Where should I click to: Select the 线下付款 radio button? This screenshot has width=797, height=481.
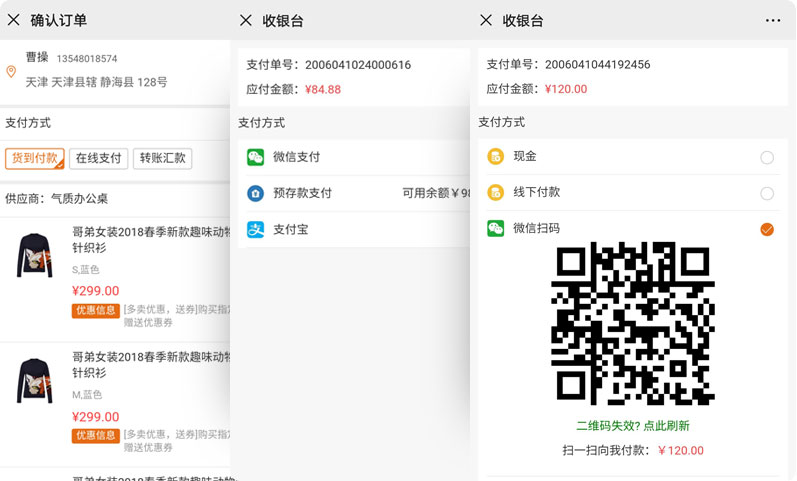767,193
